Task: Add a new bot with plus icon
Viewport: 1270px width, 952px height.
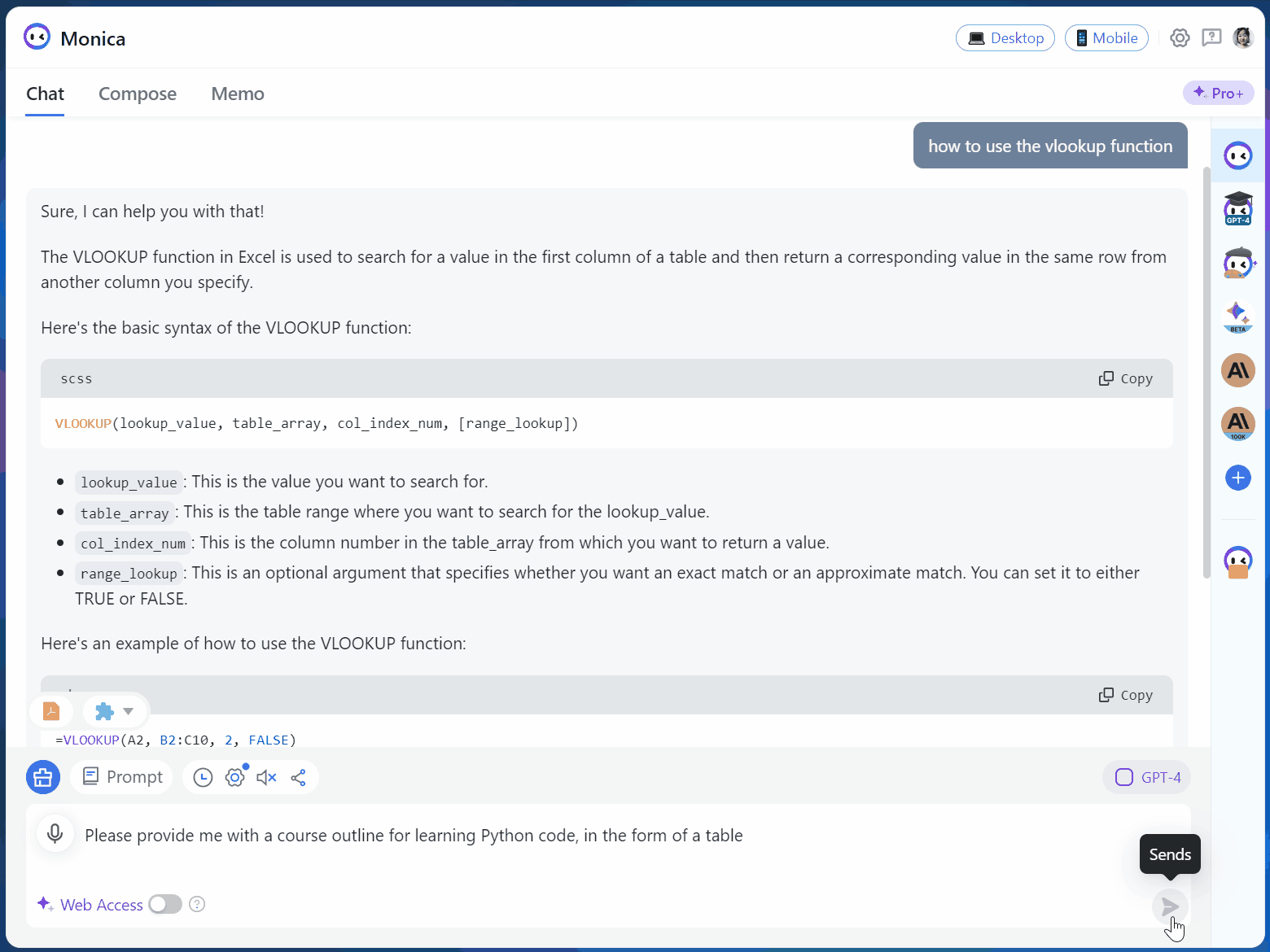Action: pyautogui.click(x=1238, y=478)
